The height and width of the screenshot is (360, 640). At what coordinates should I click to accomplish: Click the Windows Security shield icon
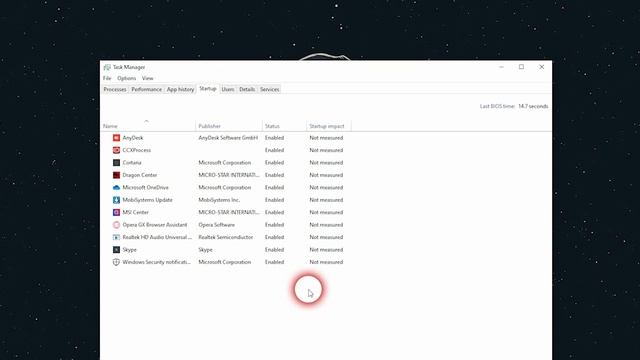(116, 262)
